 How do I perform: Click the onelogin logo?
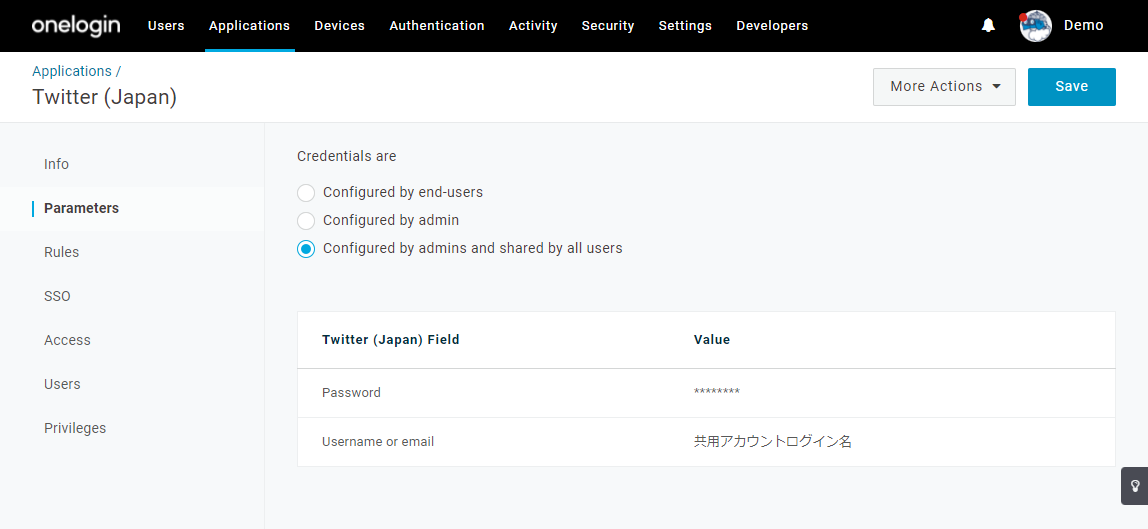(76, 26)
